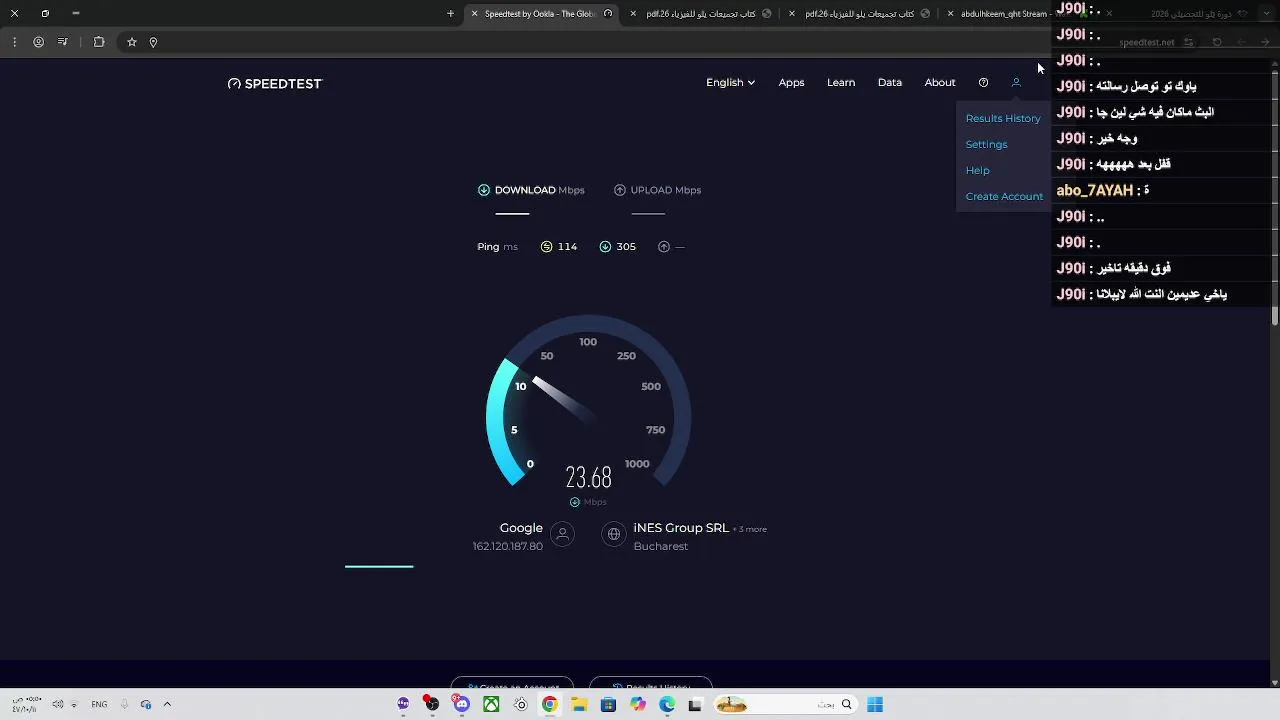Click the idle ping icon showing 114
Image resolution: width=1280 pixels, height=720 pixels.
tap(546, 247)
